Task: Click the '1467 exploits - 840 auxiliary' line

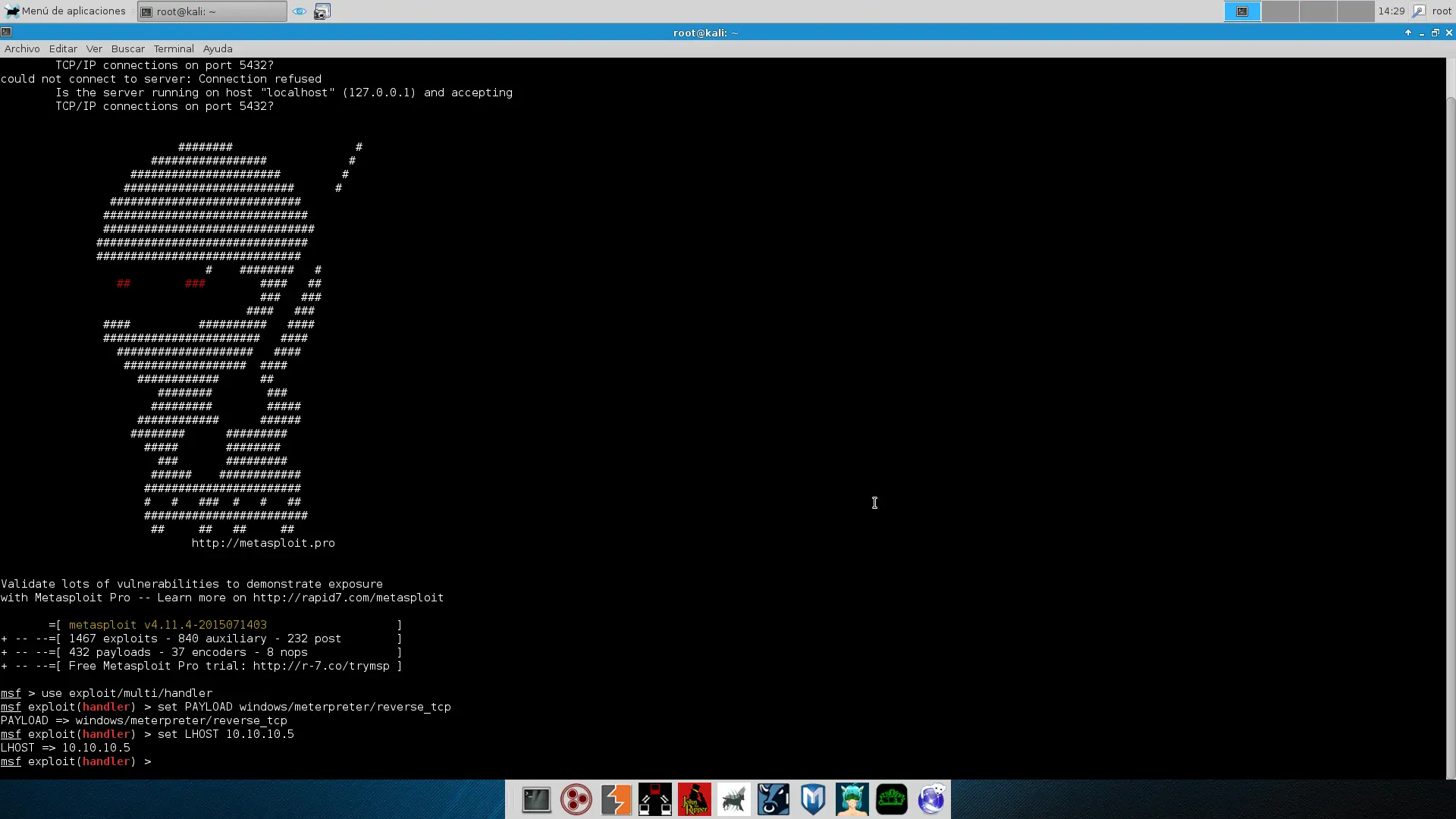Action: pyautogui.click(x=205, y=639)
